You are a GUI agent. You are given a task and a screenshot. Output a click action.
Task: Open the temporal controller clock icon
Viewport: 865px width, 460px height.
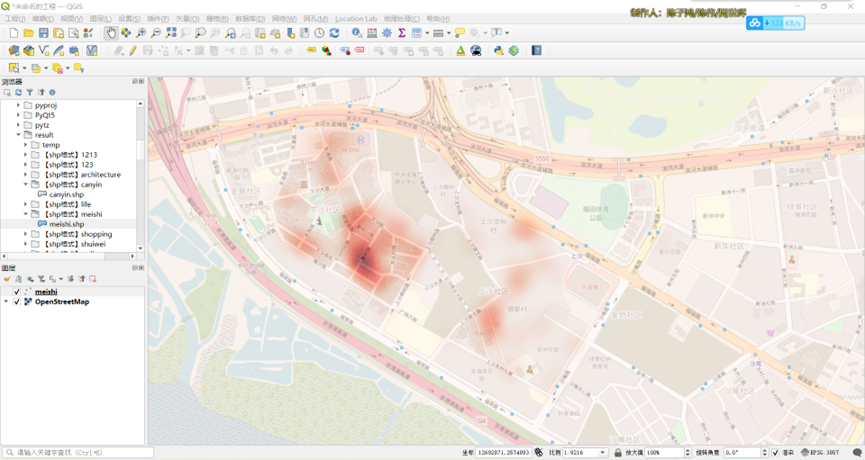(x=319, y=33)
